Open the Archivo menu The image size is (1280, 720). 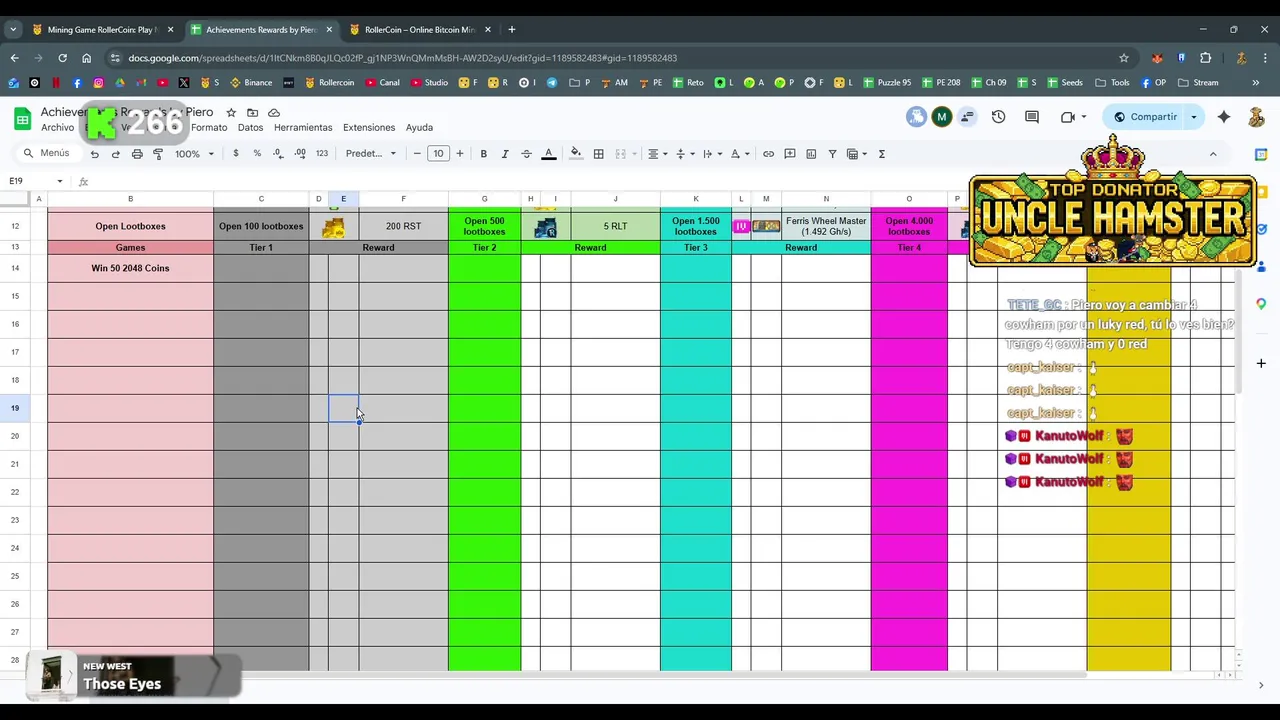coord(57,128)
